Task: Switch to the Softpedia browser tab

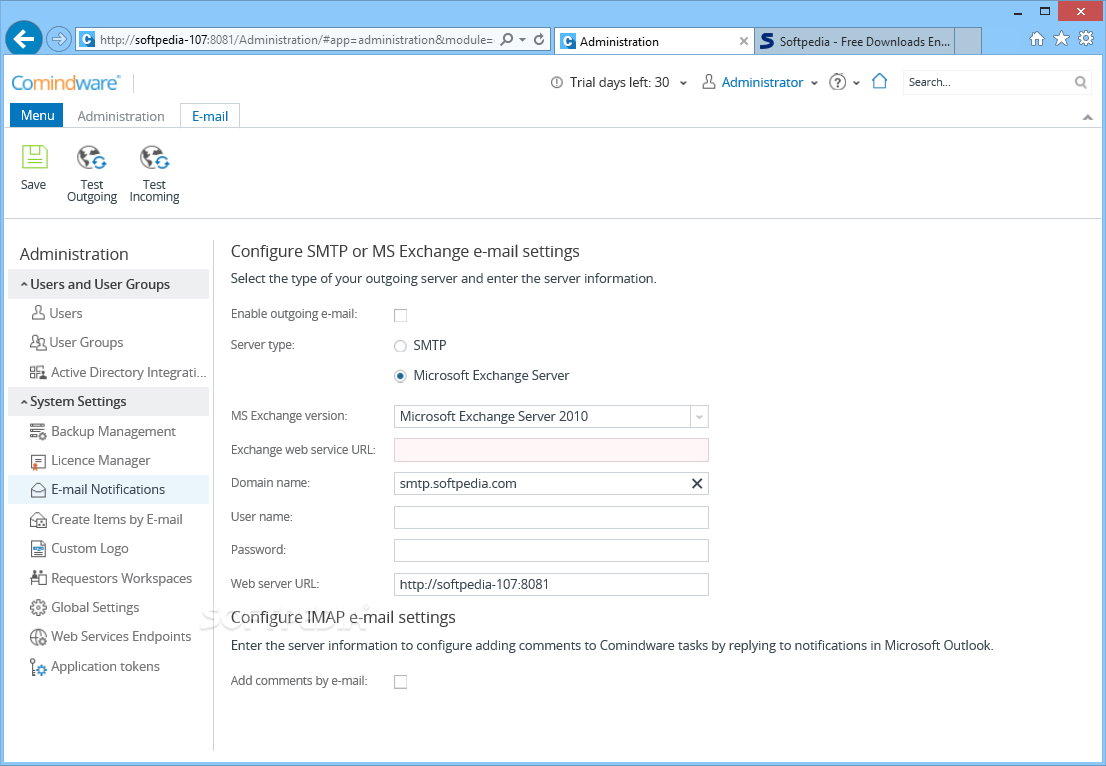Action: 854,41
